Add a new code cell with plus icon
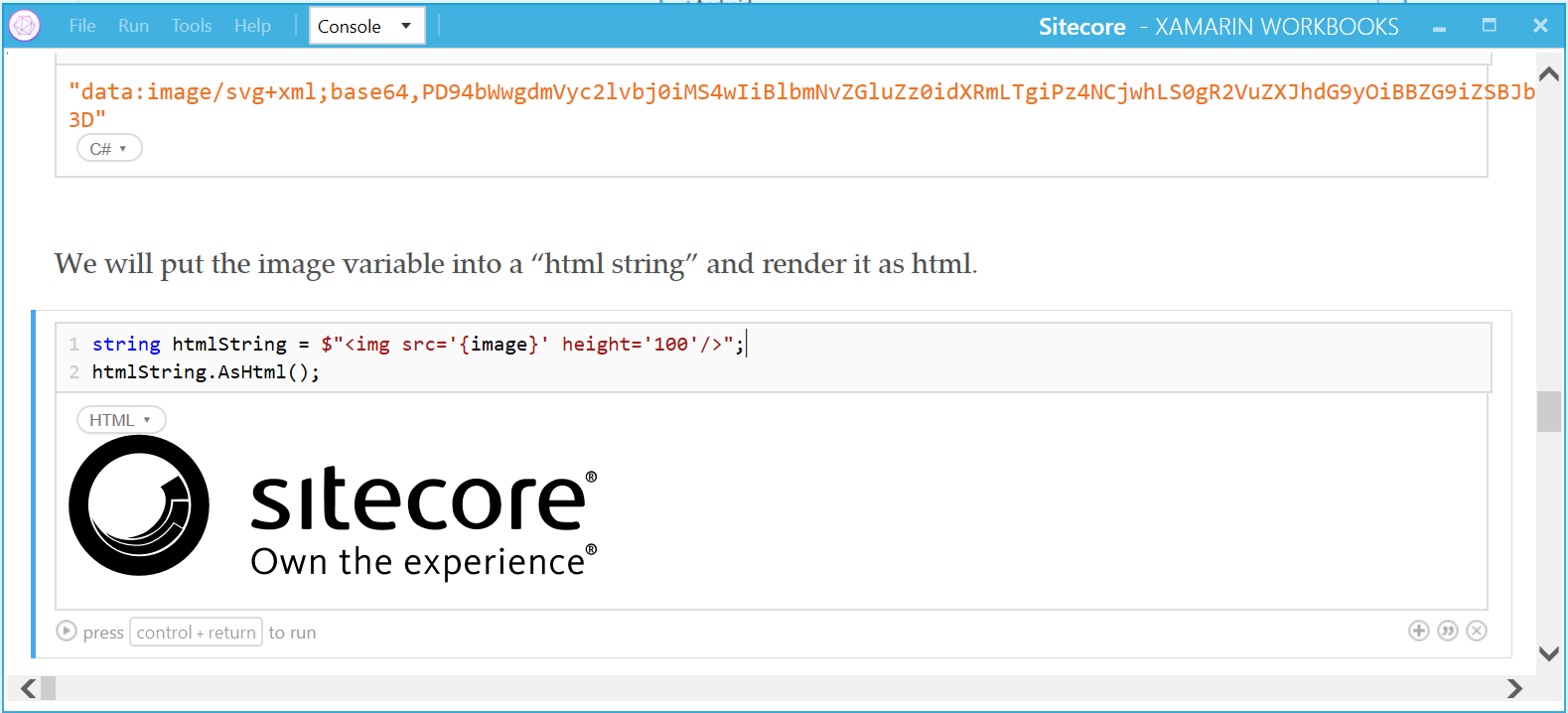The image size is (1568, 713). [1419, 631]
